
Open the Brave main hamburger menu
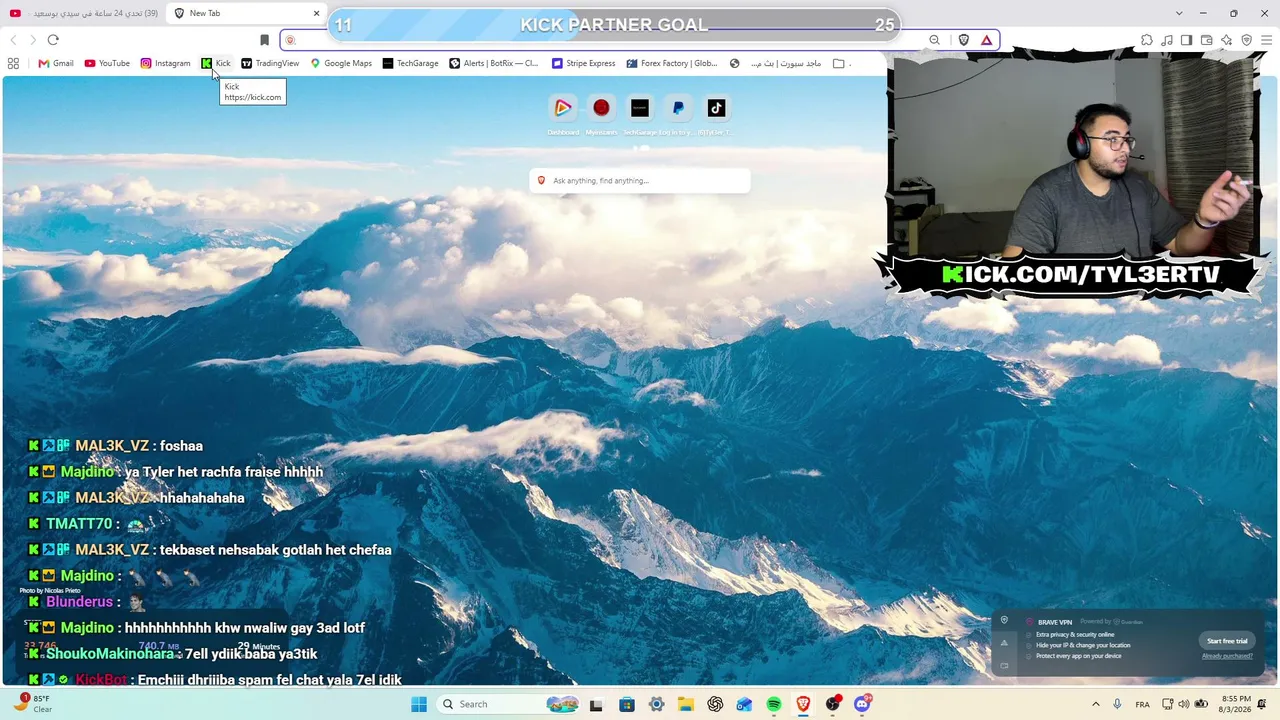[x=1266, y=40]
